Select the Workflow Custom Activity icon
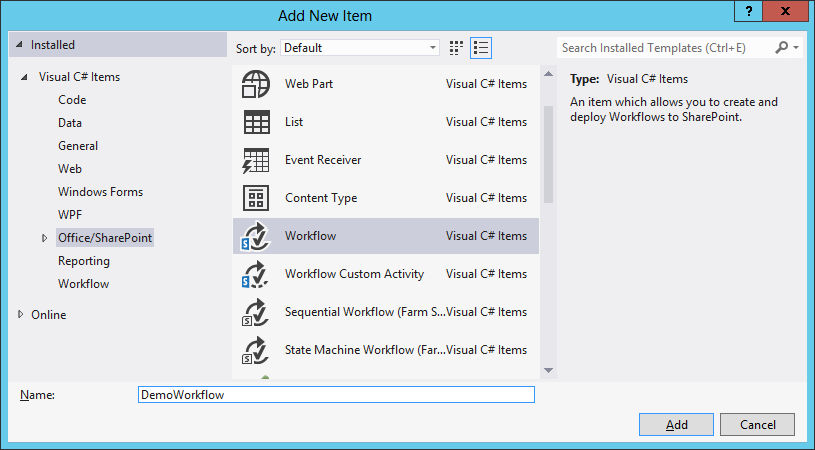The height and width of the screenshot is (450, 815). click(x=255, y=274)
